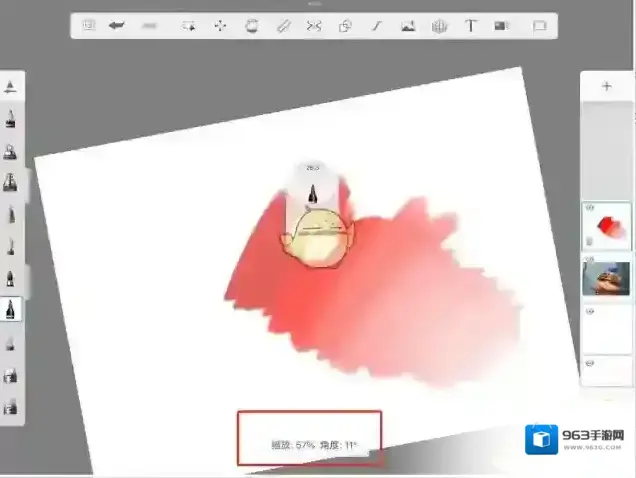Tap the brush puck on canvas
Screen dimensions: 636x478
312,185
